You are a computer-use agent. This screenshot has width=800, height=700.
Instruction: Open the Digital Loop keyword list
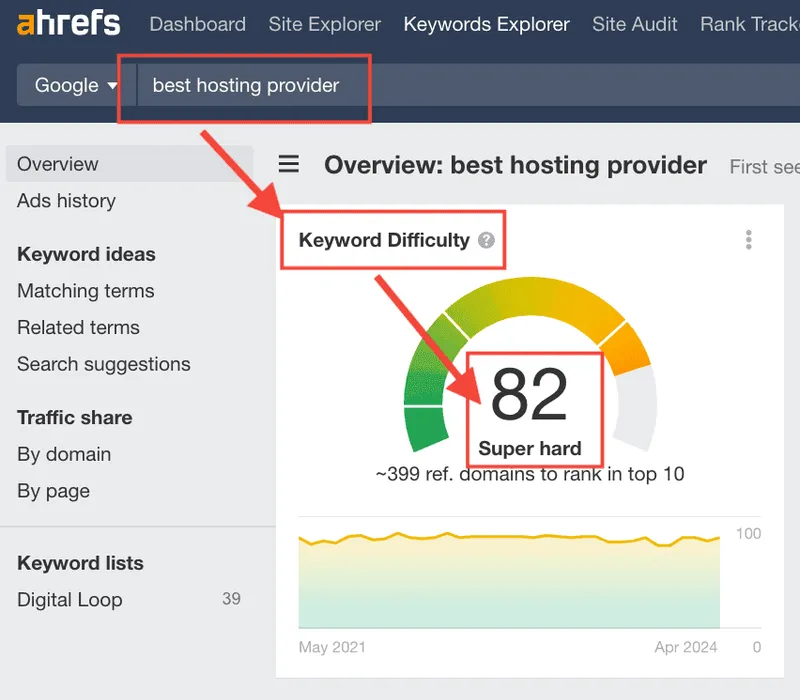point(70,600)
